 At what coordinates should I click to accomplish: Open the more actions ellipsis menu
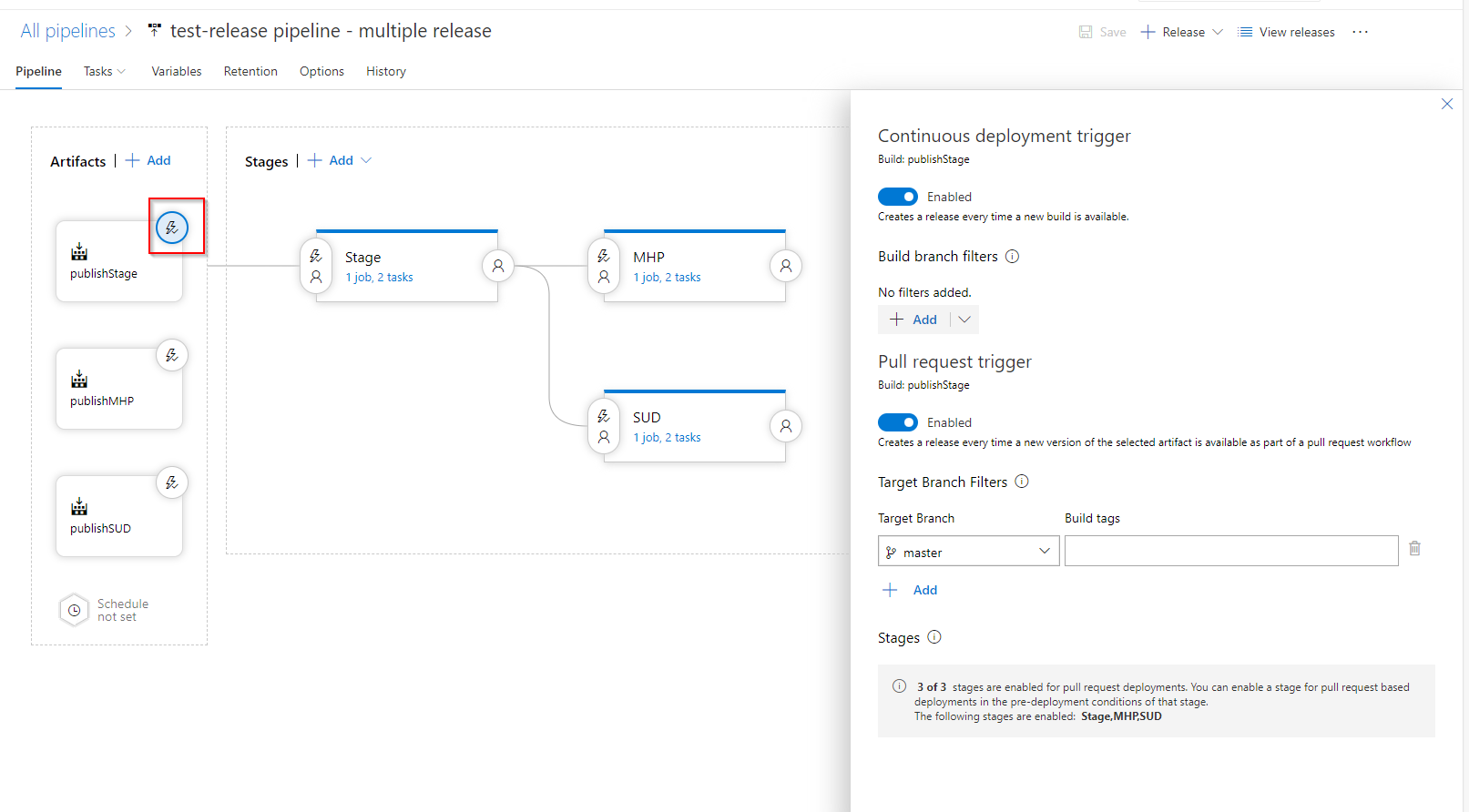pos(1360,32)
